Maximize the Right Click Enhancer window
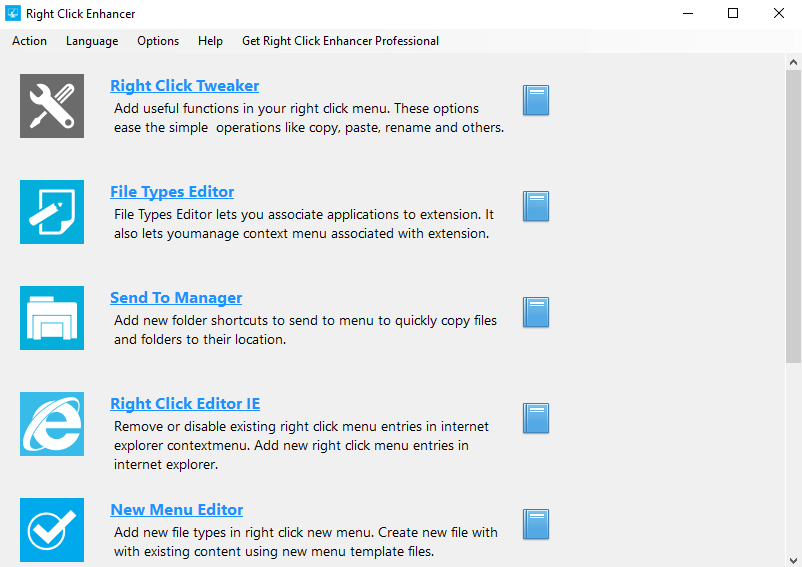The height and width of the screenshot is (567, 802). coord(733,13)
